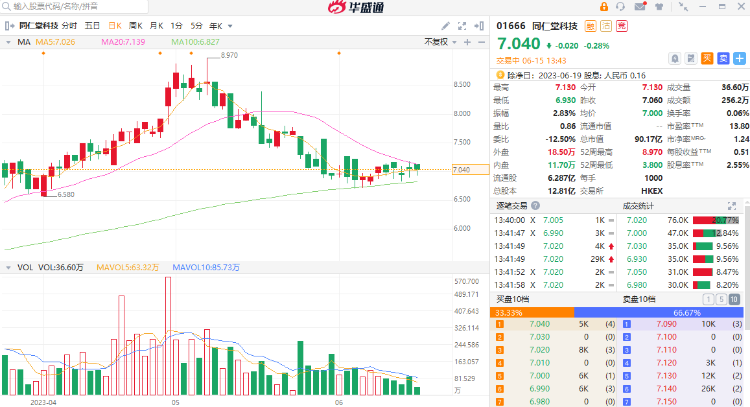Viewport: 750px width, 407px height.
Task: Select the 周K weekly chart tab
Action: pyautogui.click(x=136, y=26)
